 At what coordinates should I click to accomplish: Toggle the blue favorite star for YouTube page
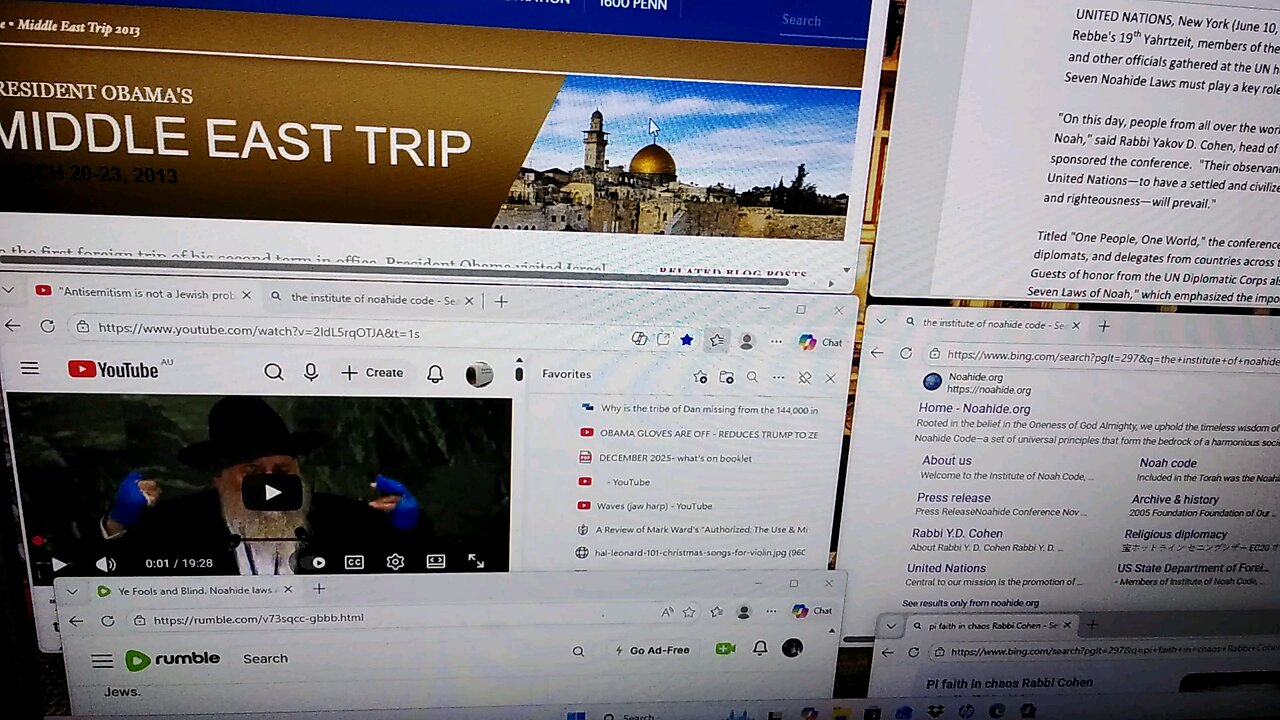tap(687, 339)
